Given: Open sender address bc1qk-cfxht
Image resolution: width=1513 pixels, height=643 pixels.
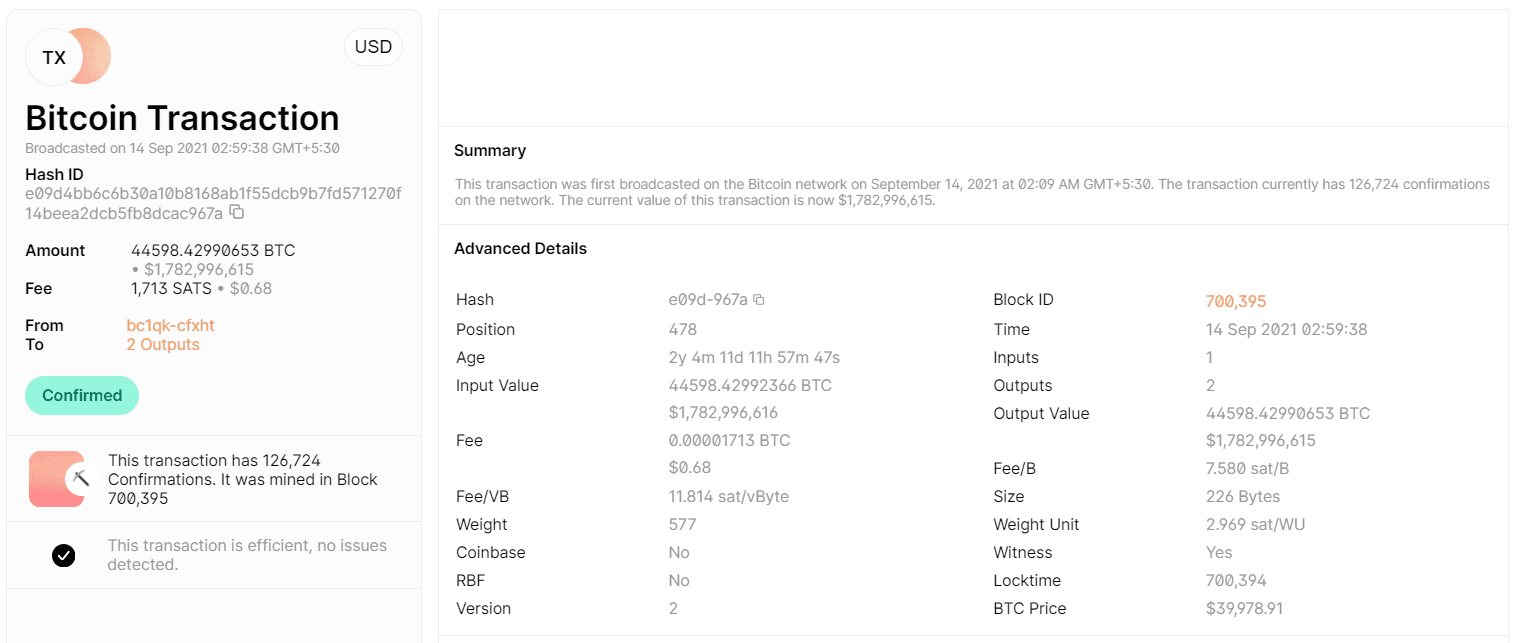Looking at the screenshot, I should coord(171,324).
